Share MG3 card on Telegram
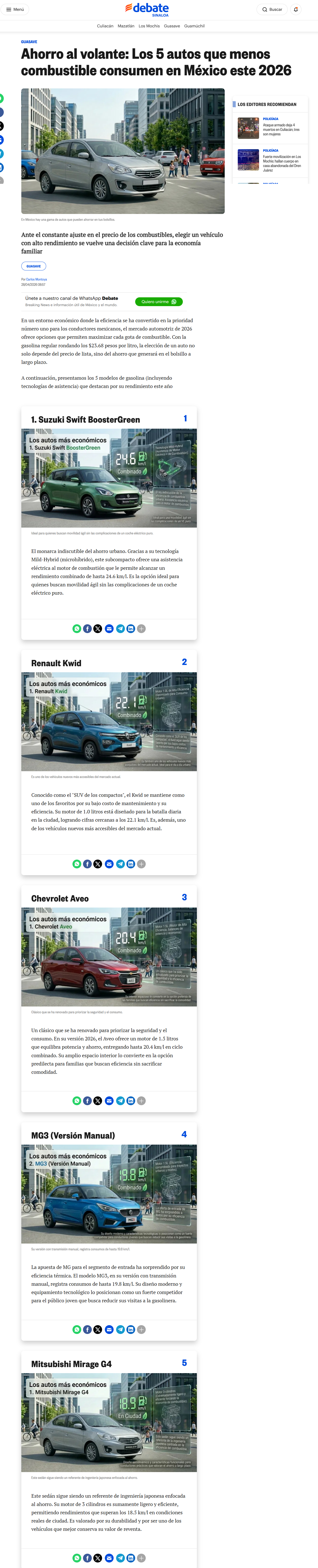Image resolution: width=318 pixels, height=1568 pixels. pos(120,1329)
